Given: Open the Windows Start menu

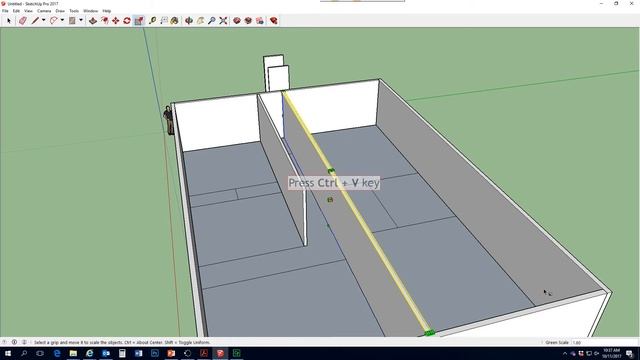Looking at the screenshot, I should (x=8, y=353).
